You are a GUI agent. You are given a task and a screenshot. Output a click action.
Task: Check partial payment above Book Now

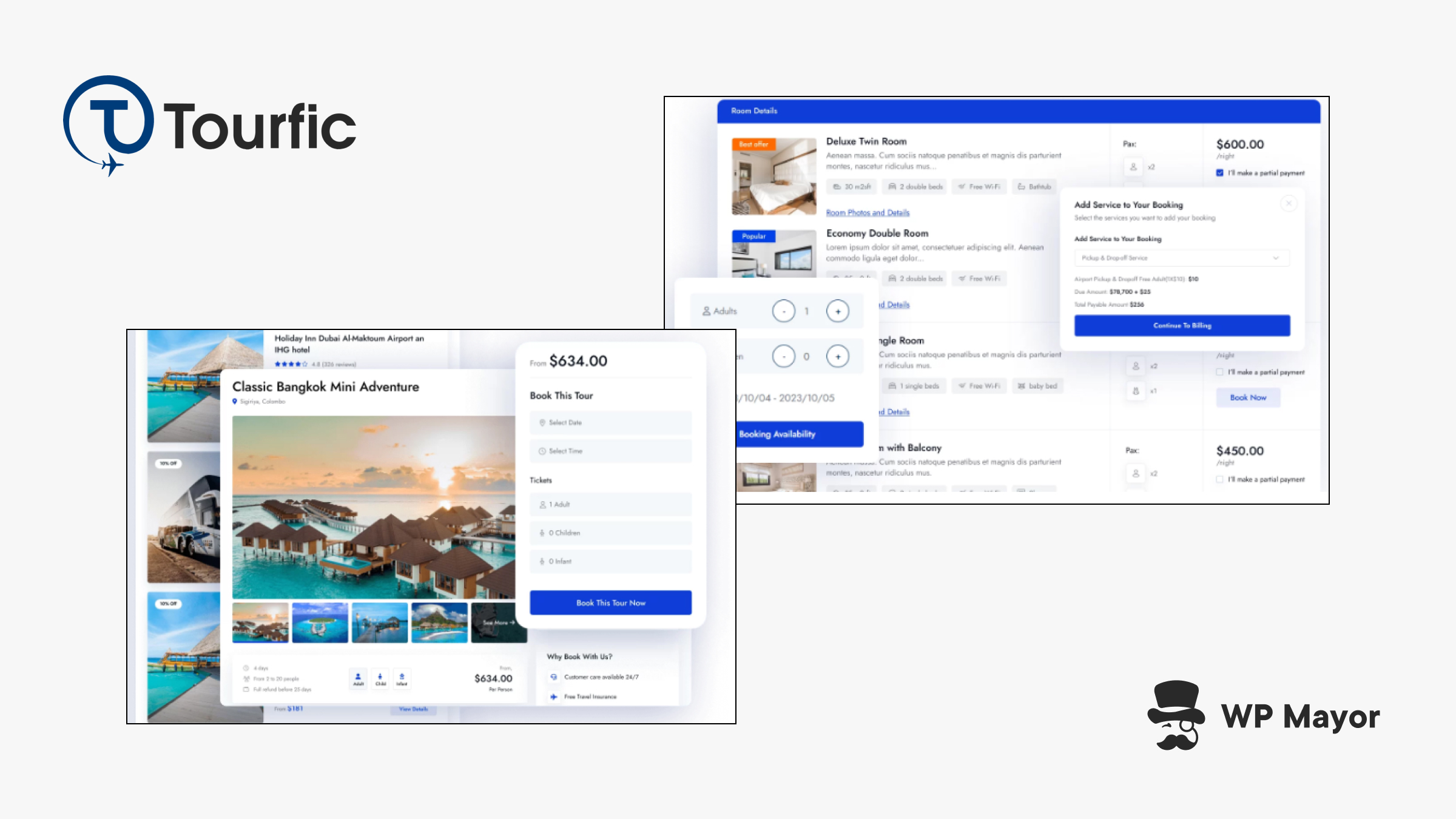[x=1219, y=372]
